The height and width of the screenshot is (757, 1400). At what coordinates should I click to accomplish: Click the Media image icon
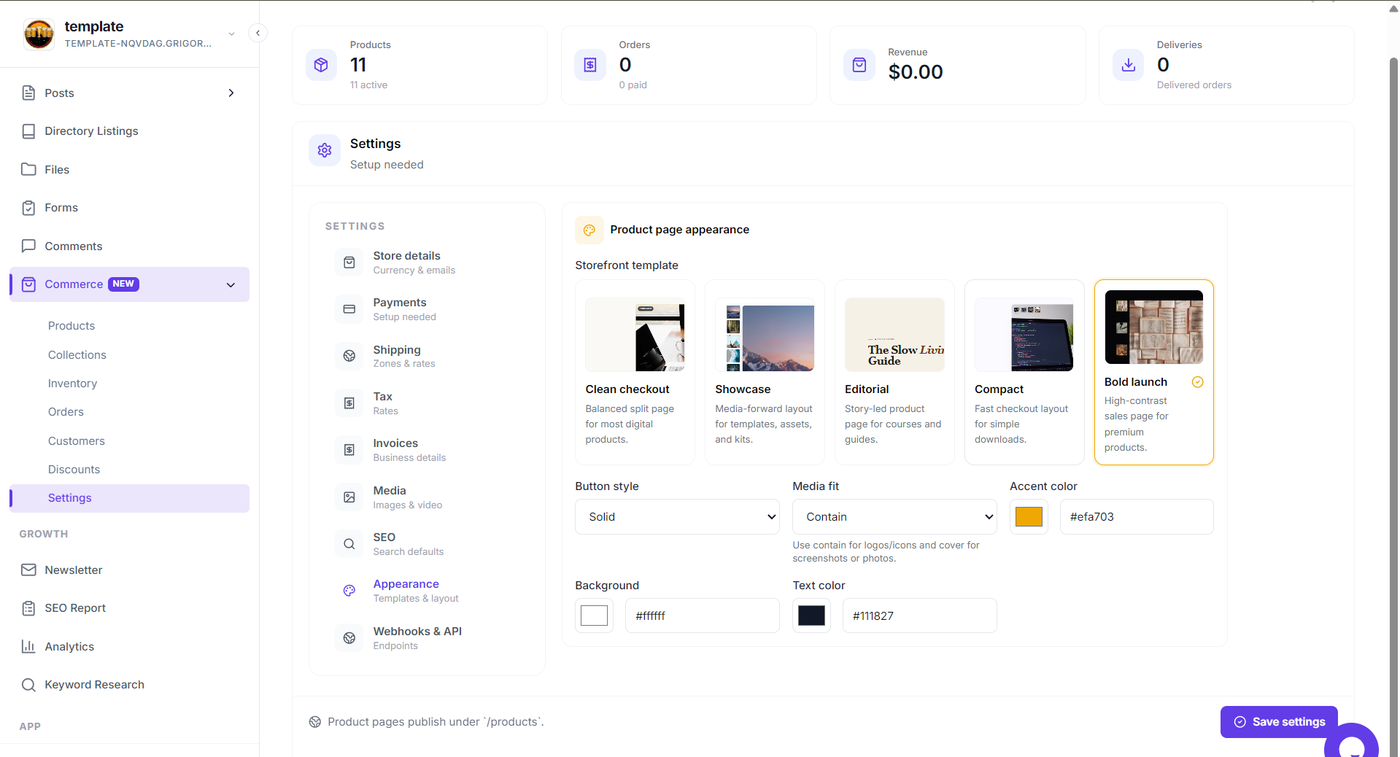point(349,497)
